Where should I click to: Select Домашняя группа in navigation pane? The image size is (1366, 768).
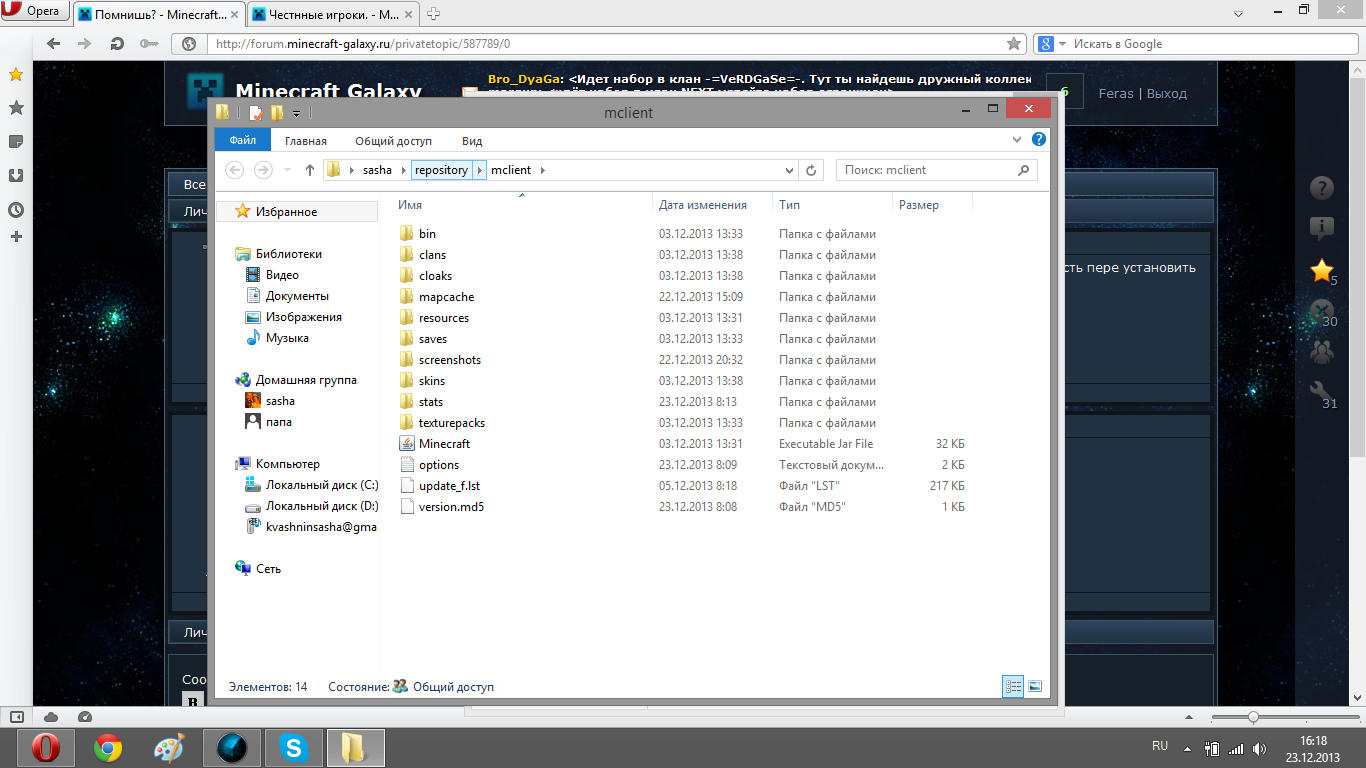[306, 380]
